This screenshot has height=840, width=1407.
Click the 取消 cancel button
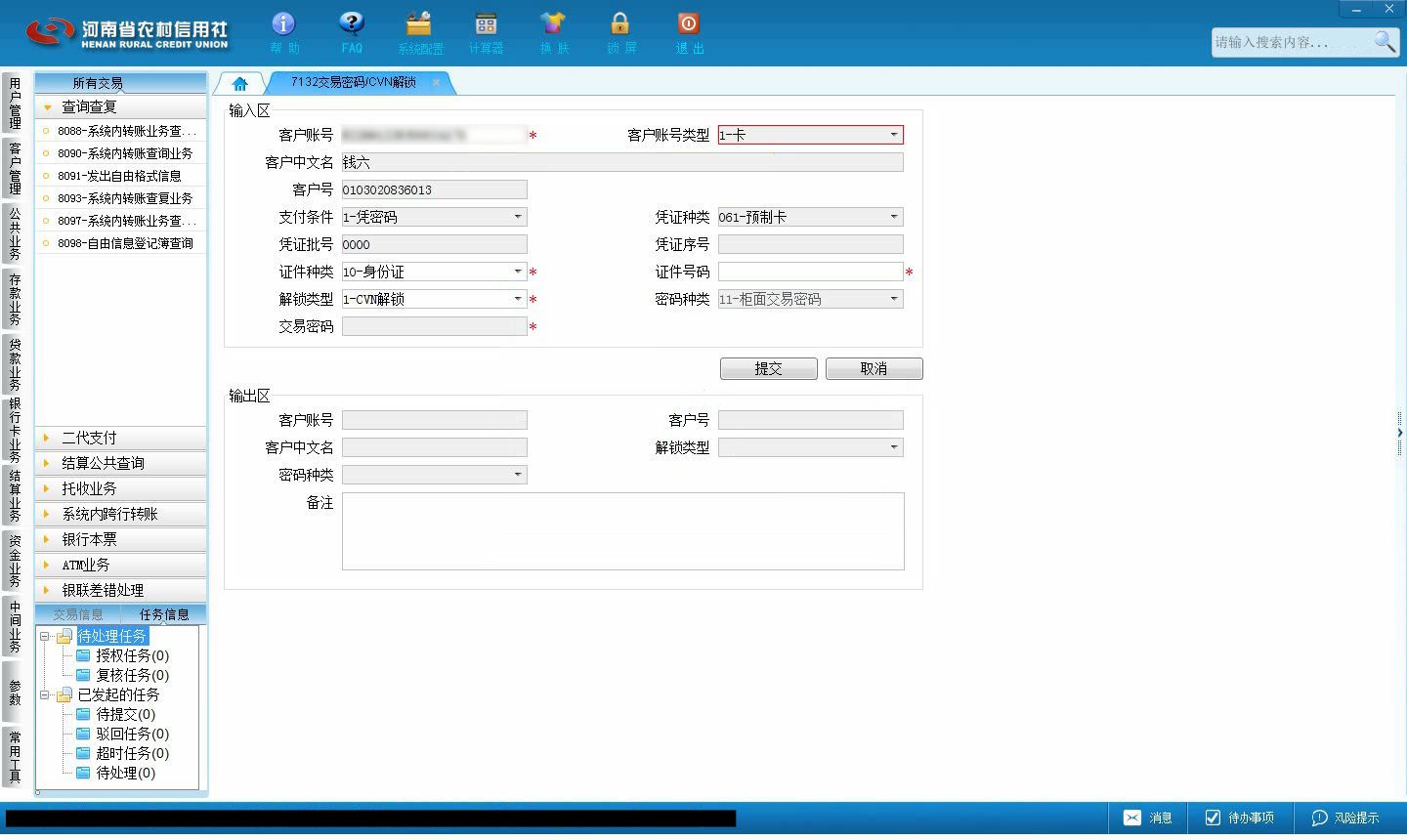874,368
